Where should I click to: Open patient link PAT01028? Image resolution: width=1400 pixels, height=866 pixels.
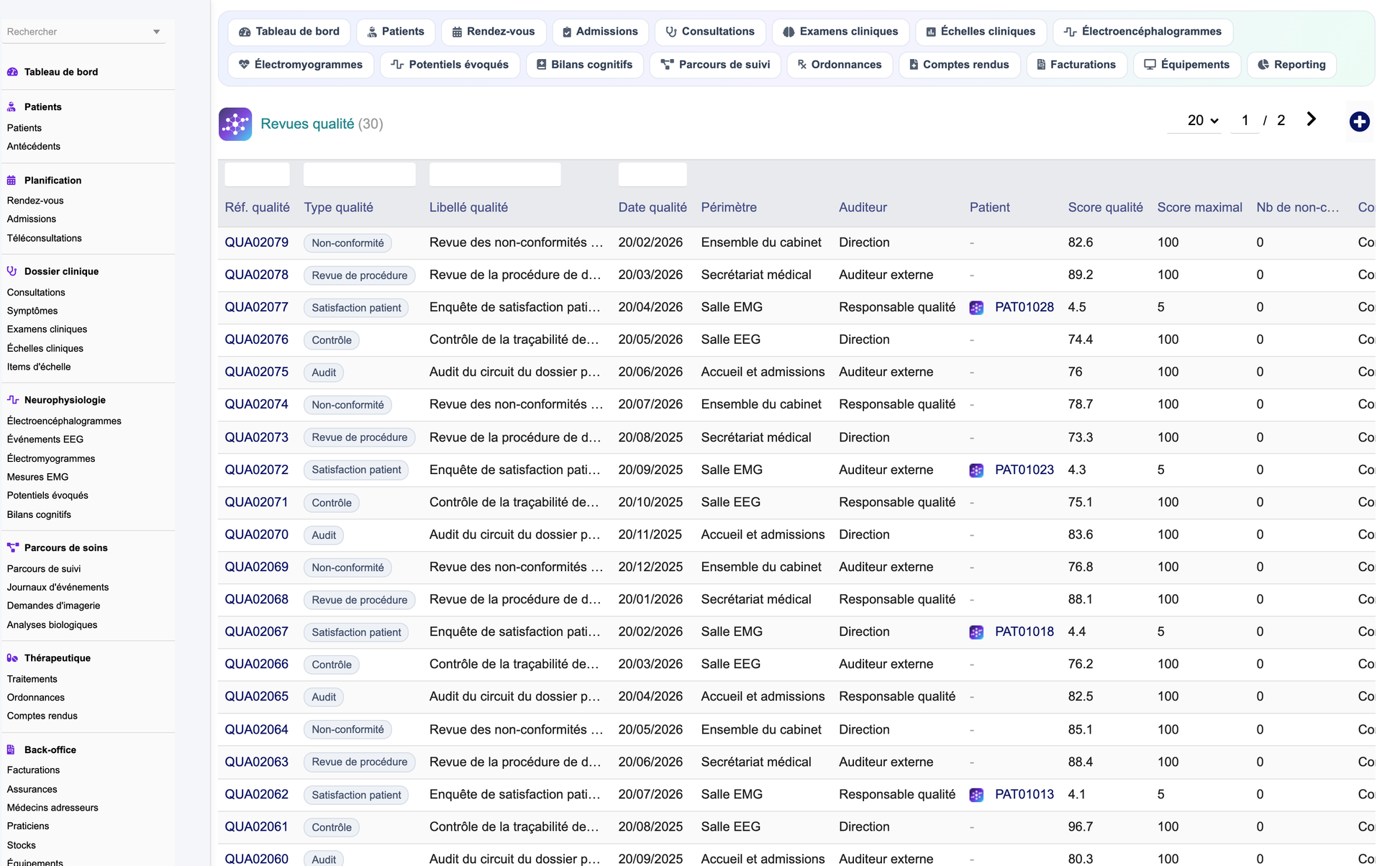coord(1024,307)
